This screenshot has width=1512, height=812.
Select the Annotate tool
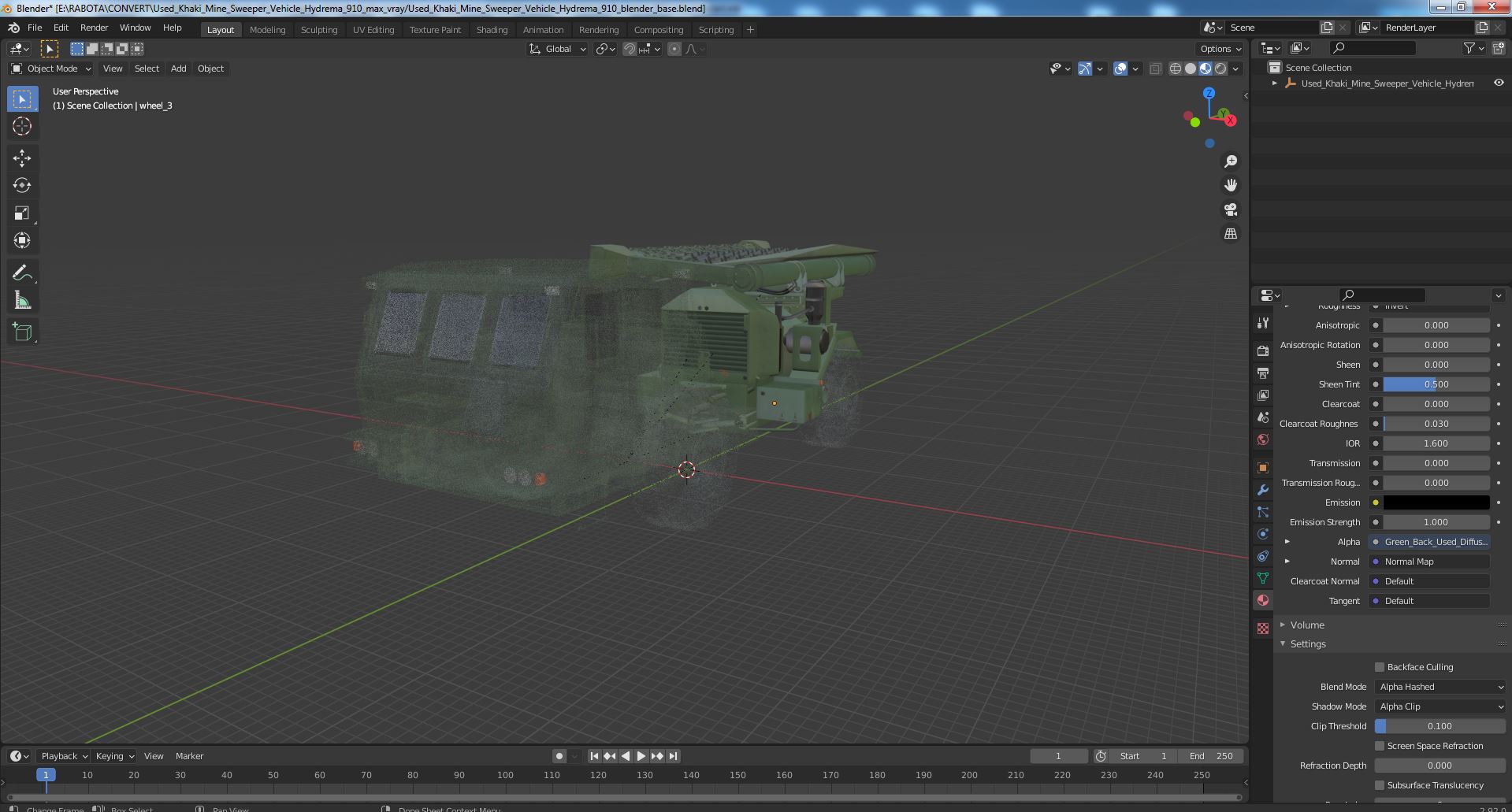click(x=22, y=273)
